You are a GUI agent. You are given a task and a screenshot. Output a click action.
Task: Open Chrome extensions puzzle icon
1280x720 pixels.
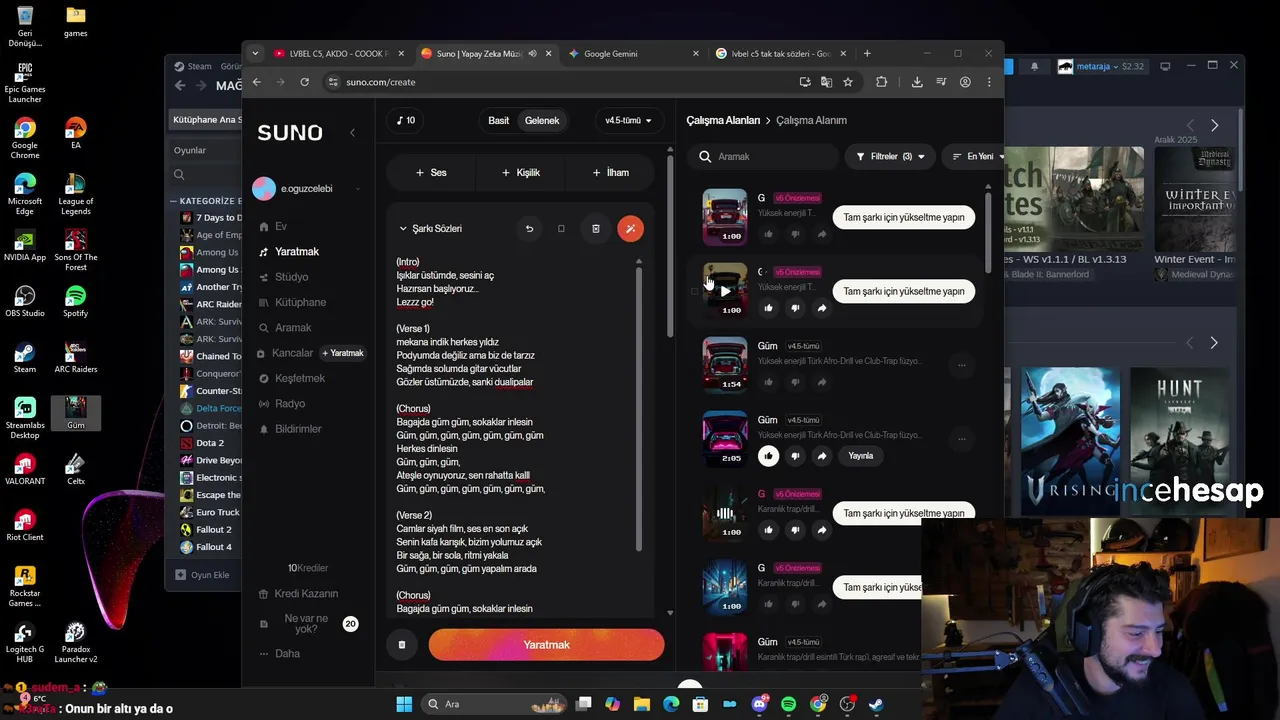pos(881,82)
